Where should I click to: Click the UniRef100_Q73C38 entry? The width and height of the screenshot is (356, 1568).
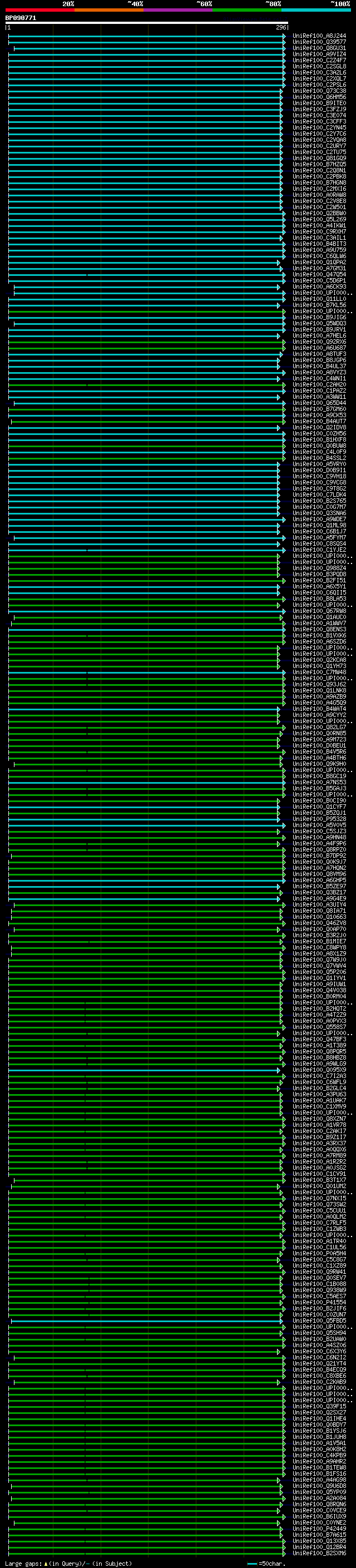click(319, 91)
